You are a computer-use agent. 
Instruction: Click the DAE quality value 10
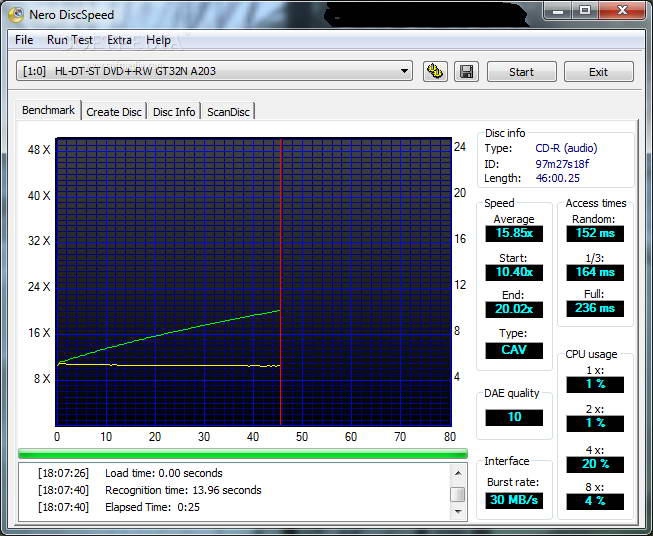pyautogui.click(x=514, y=417)
